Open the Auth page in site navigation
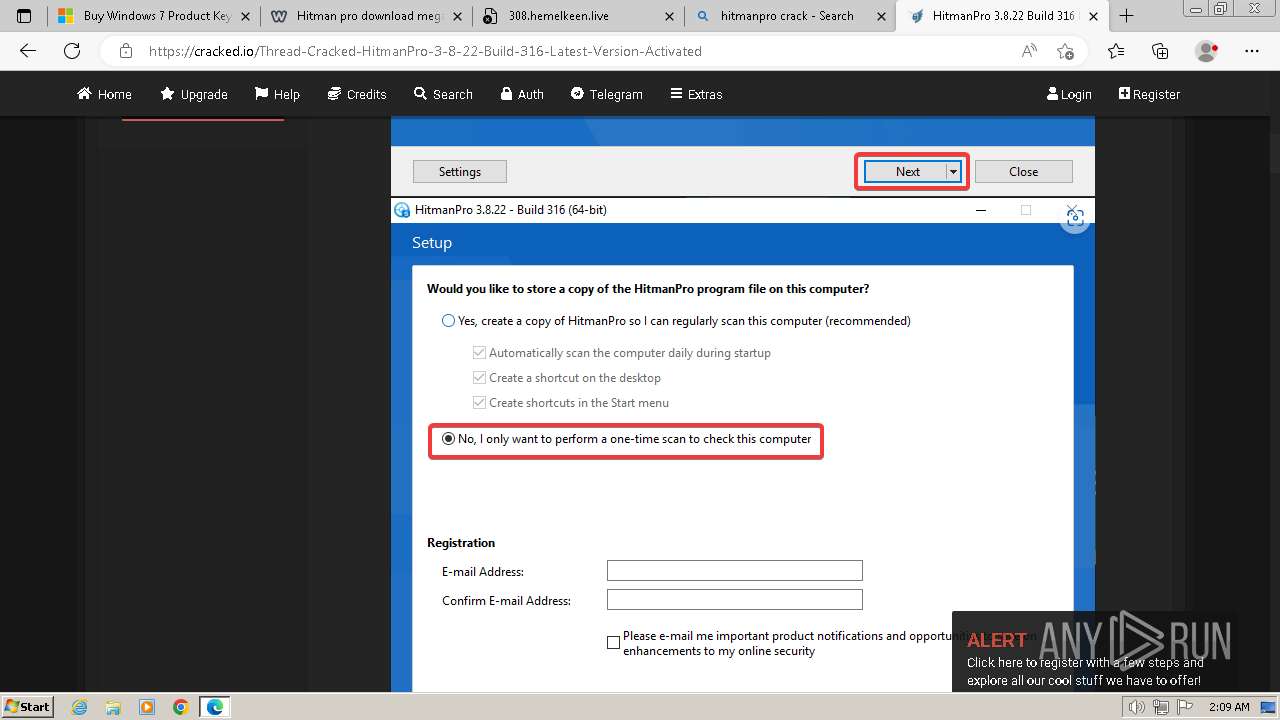 (522, 94)
